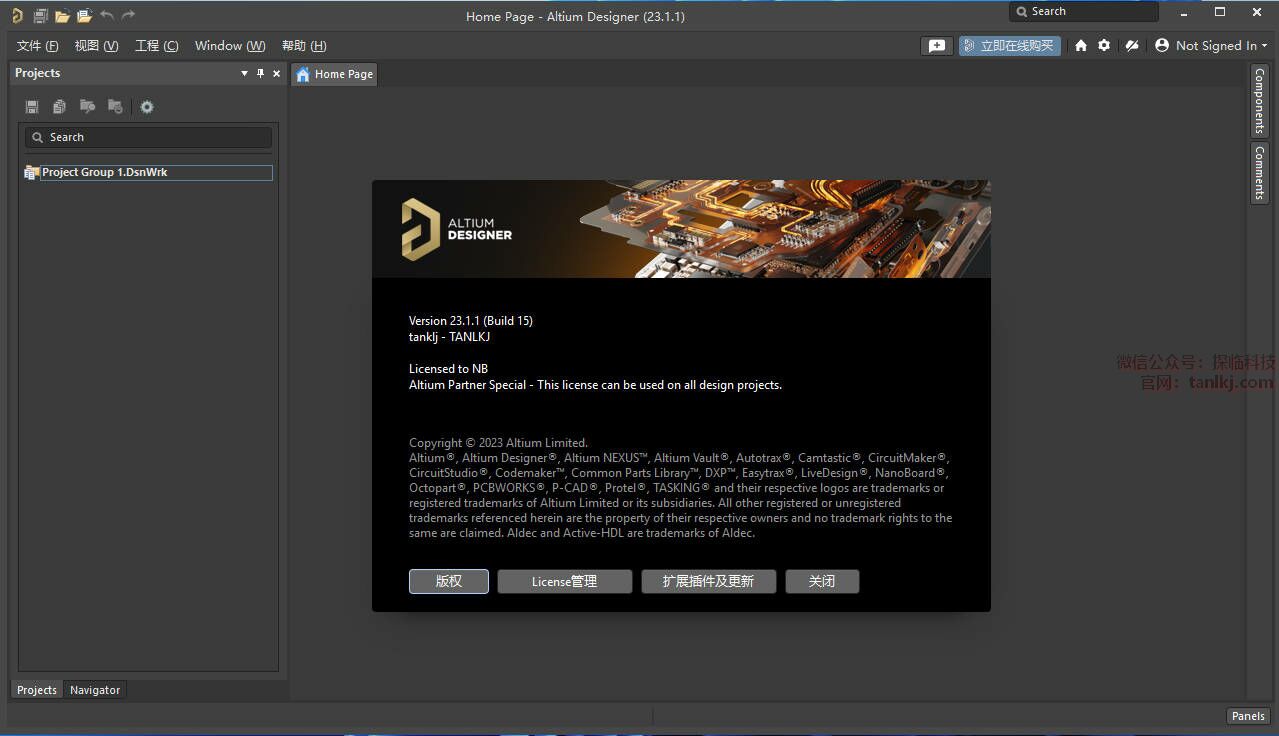Close the Projects panel
1279x736 pixels.
coord(277,73)
